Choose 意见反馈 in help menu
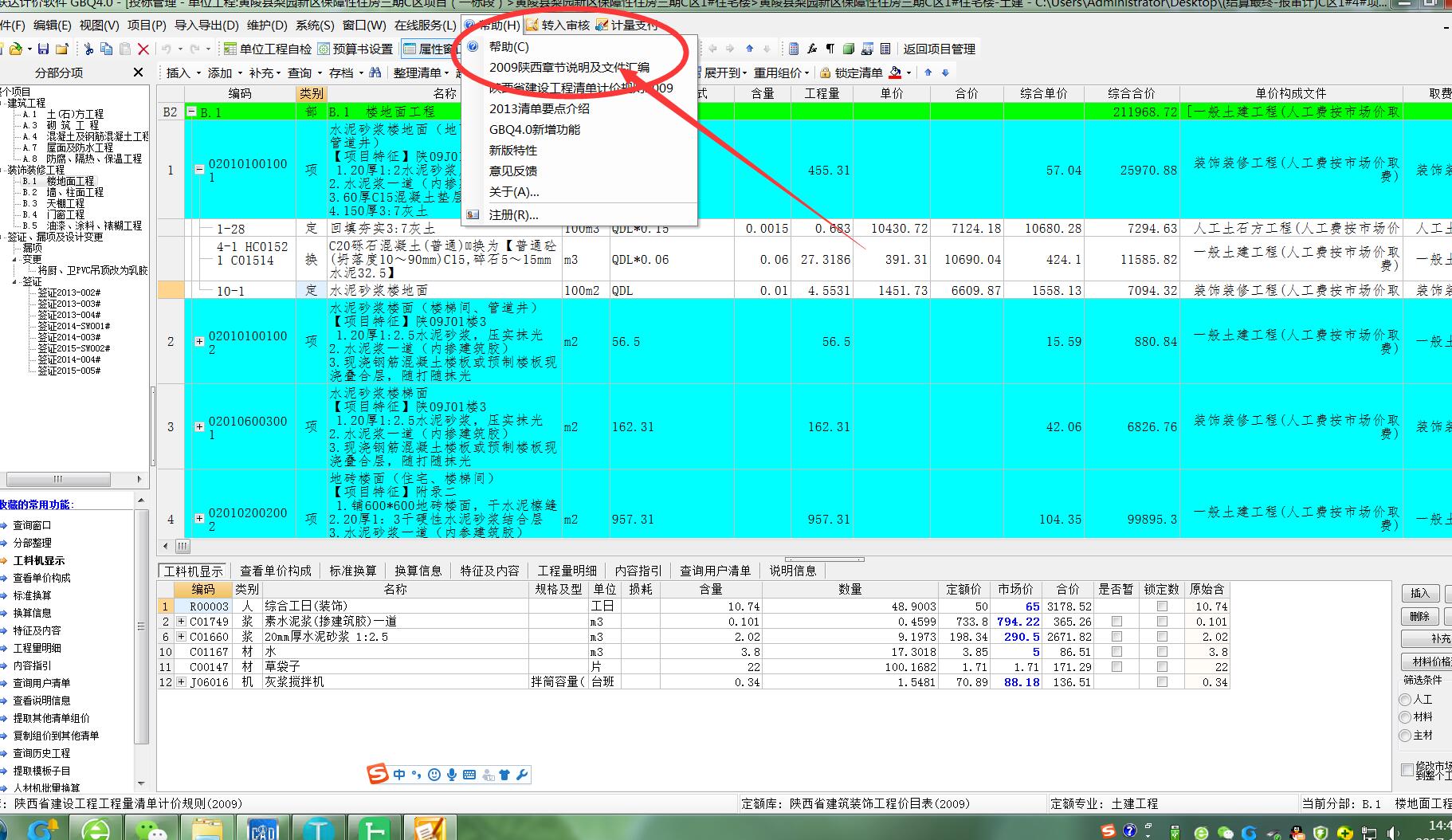 [x=513, y=171]
